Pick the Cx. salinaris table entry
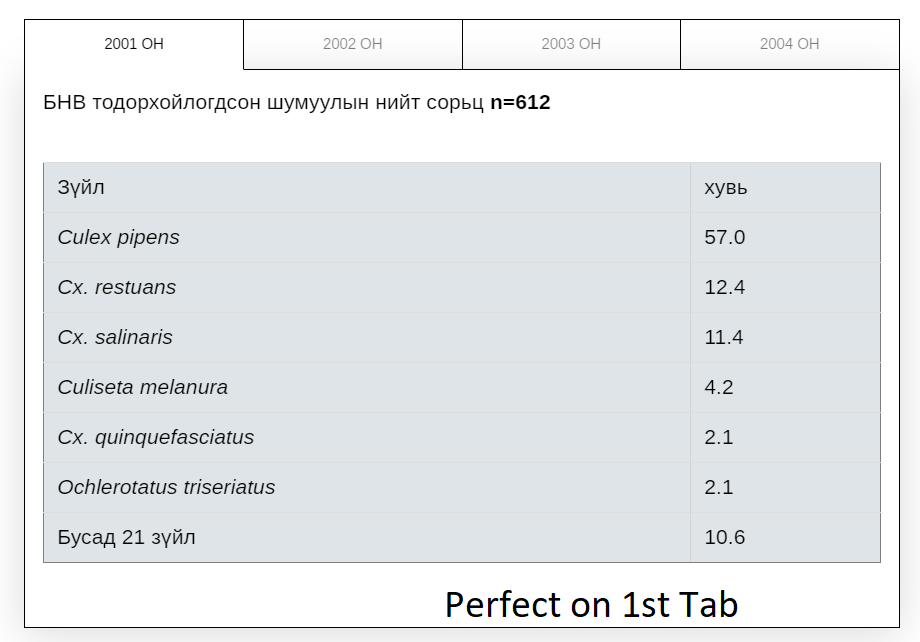920x642 pixels. coord(115,337)
